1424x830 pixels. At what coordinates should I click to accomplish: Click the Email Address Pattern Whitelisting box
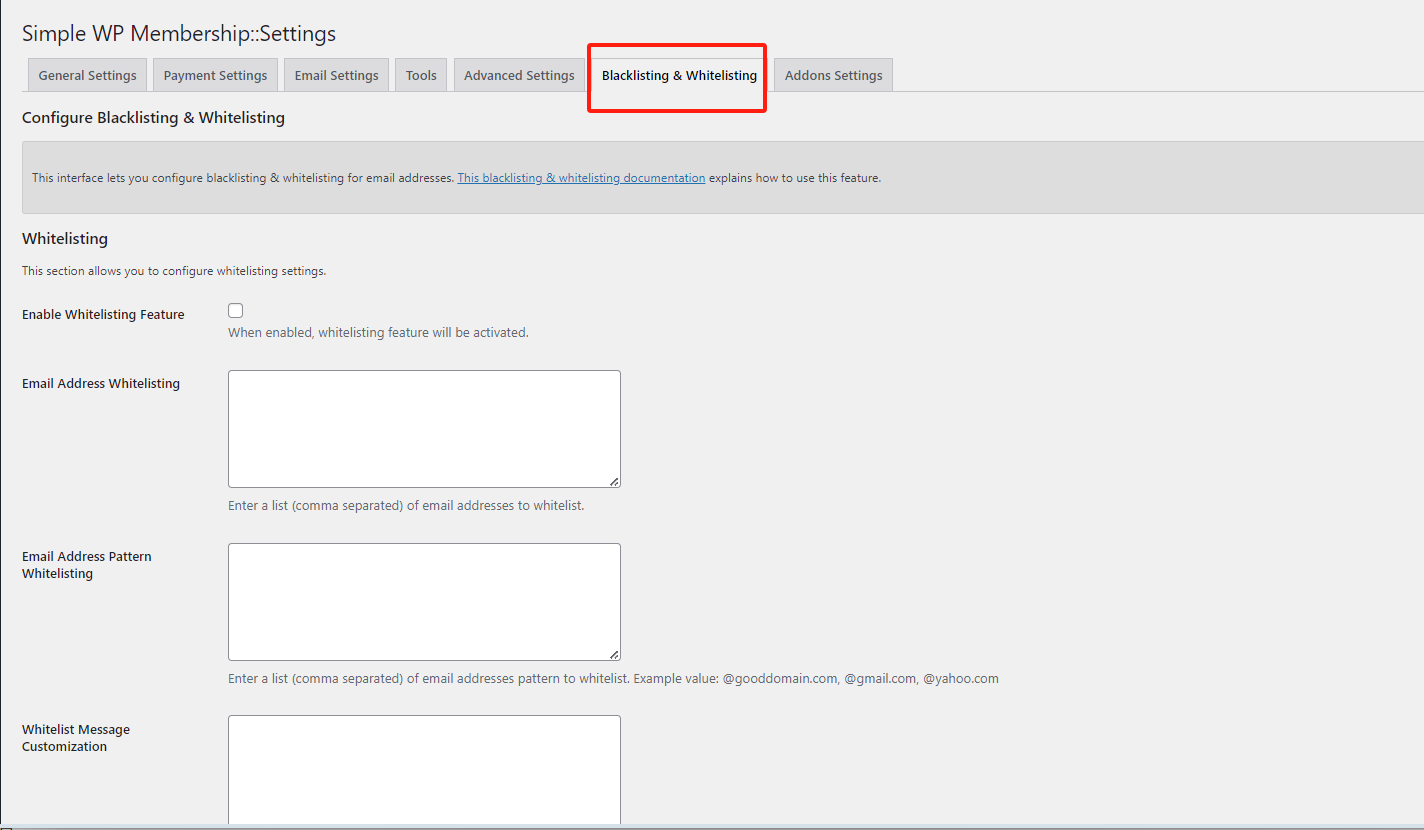tap(424, 600)
